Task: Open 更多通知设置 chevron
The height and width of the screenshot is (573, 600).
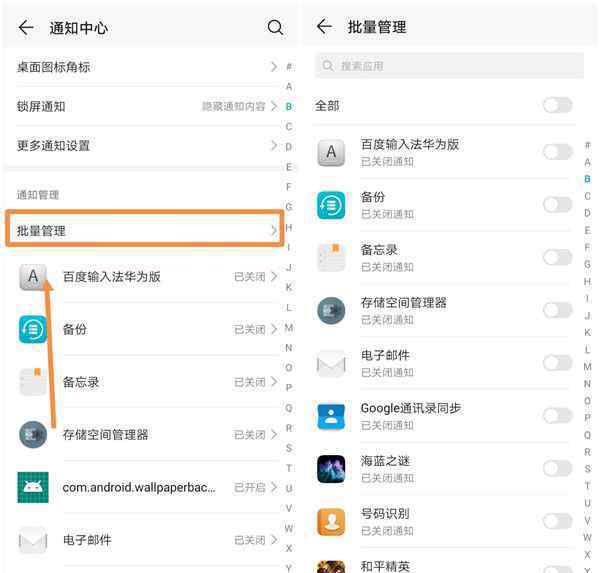Action: click(273, 145)
